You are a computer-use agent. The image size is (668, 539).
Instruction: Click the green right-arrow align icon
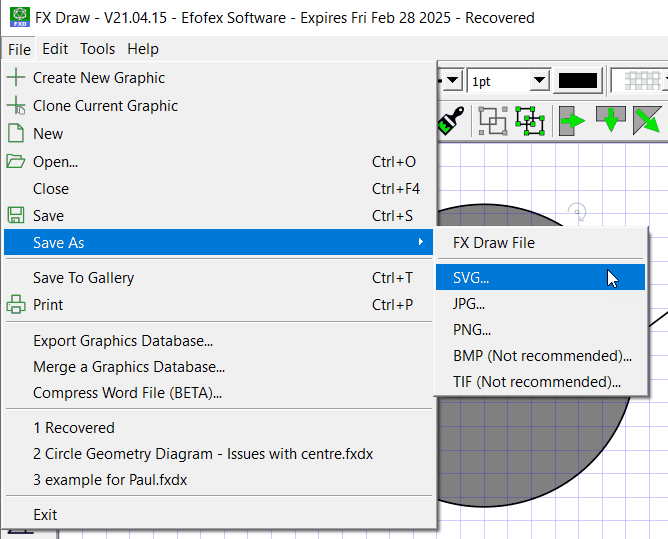point(572,121)
